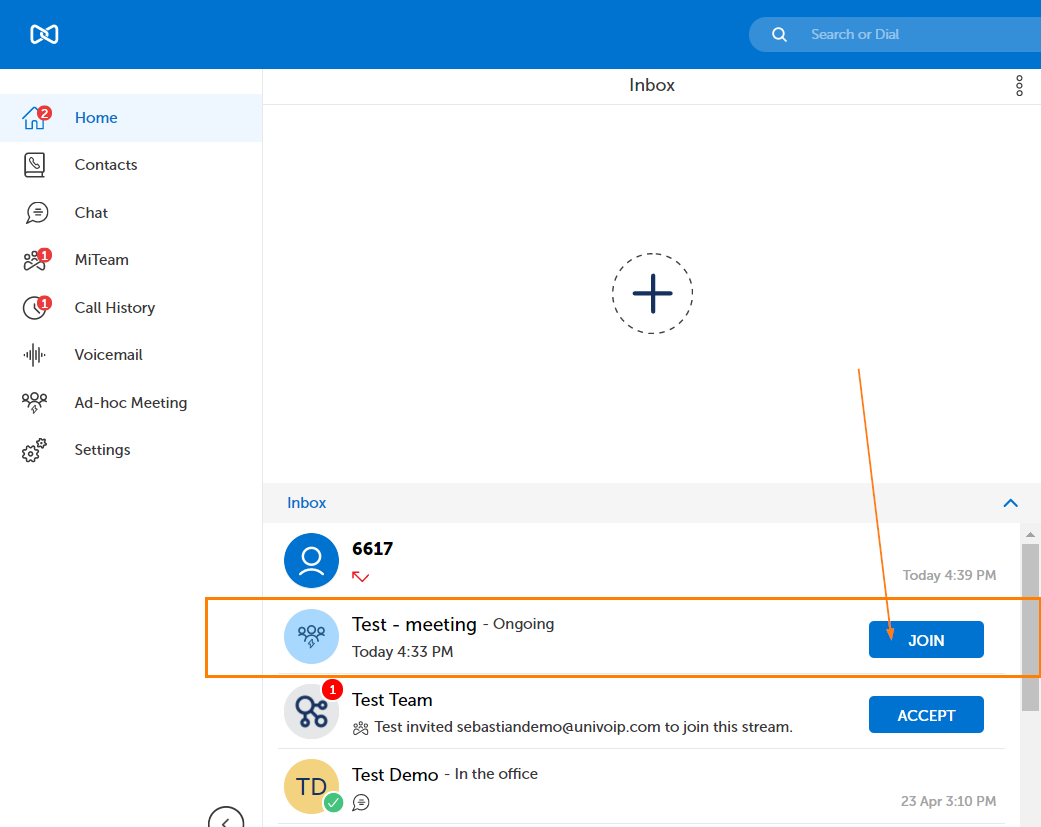Click the MiTeam icon with badge
The height and width of the screenshot is (827, 1041).
pyautogui.click(x=36, y=260)
